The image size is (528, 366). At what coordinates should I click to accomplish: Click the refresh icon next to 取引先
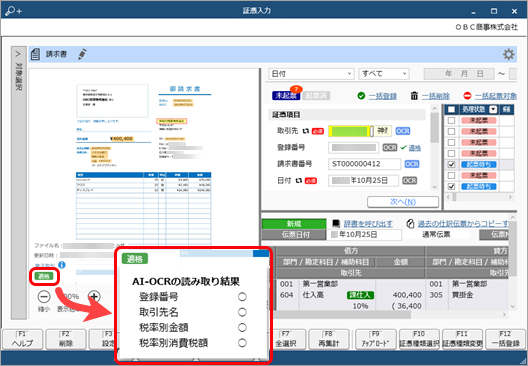[x=305, y=131]
